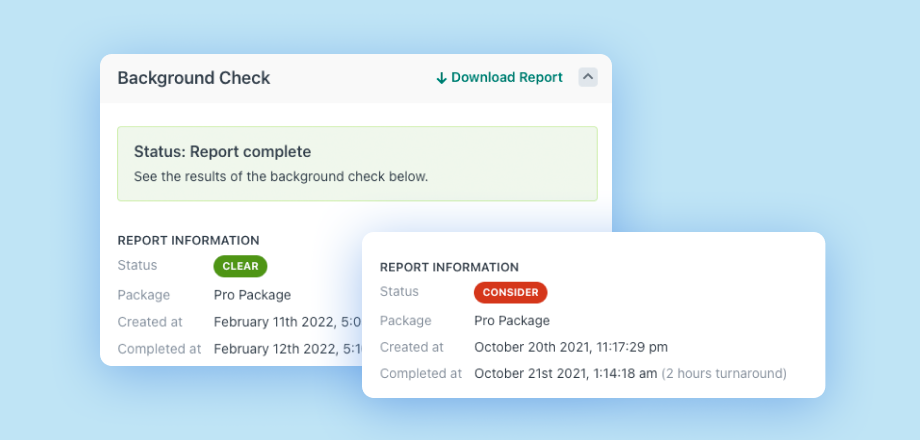Collapse the Background Check panel with the chevron
Image resolution: width=920 pixels, height=440 pixels.
(x=588, y=77)
